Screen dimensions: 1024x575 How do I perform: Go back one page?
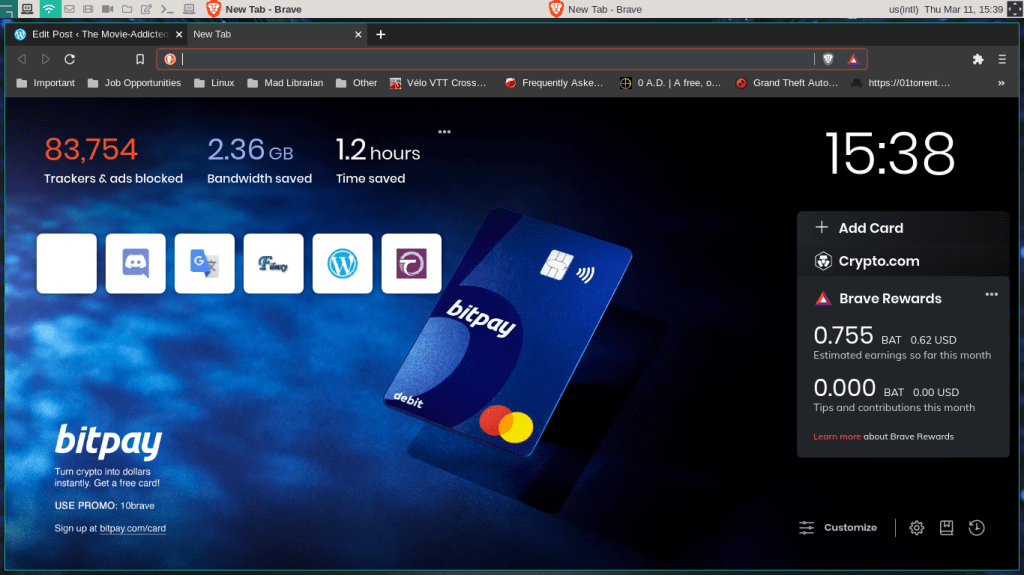point(22,59)
